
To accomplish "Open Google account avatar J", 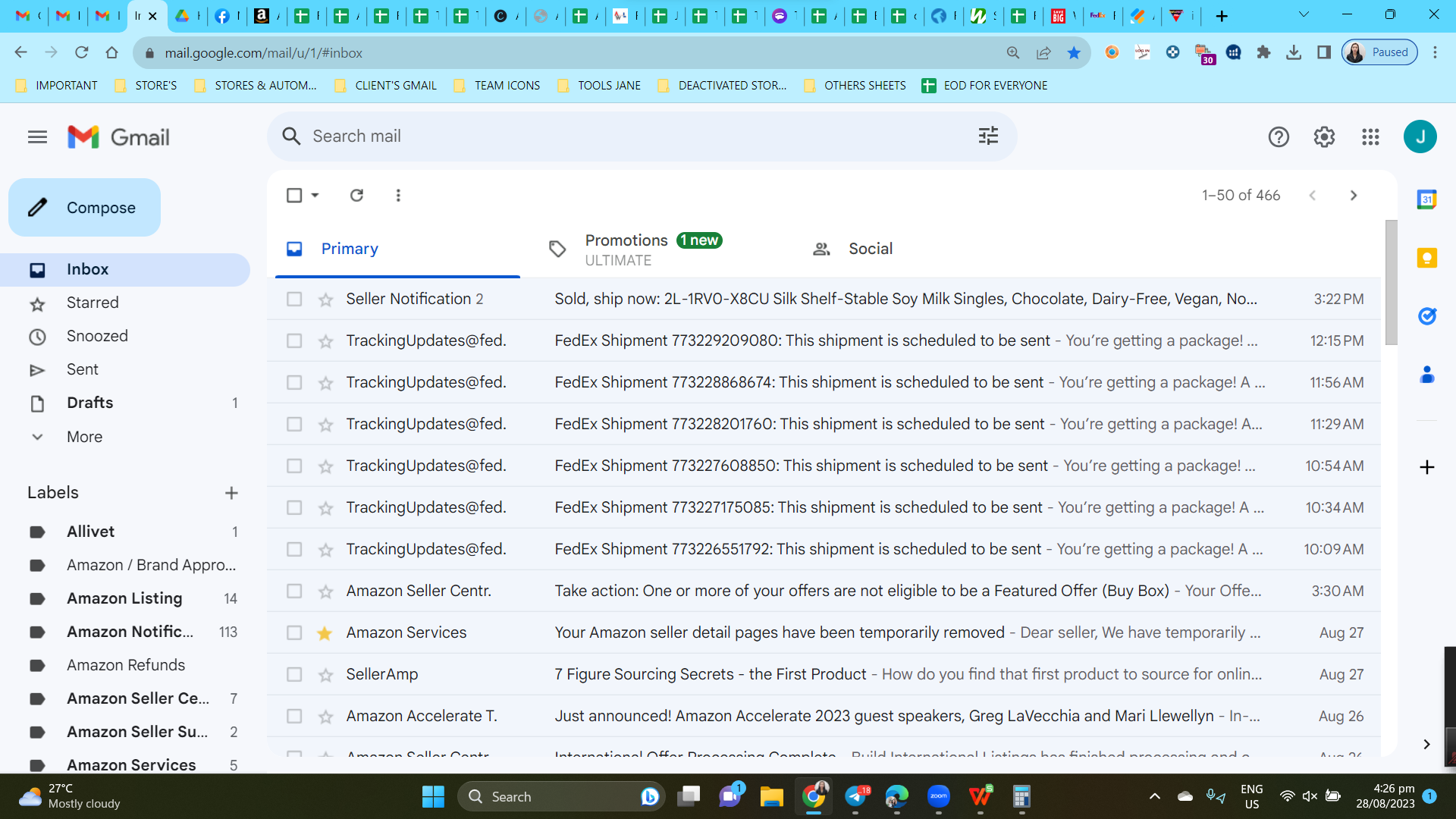I will pyautogui.click(x=1420, y=137).
